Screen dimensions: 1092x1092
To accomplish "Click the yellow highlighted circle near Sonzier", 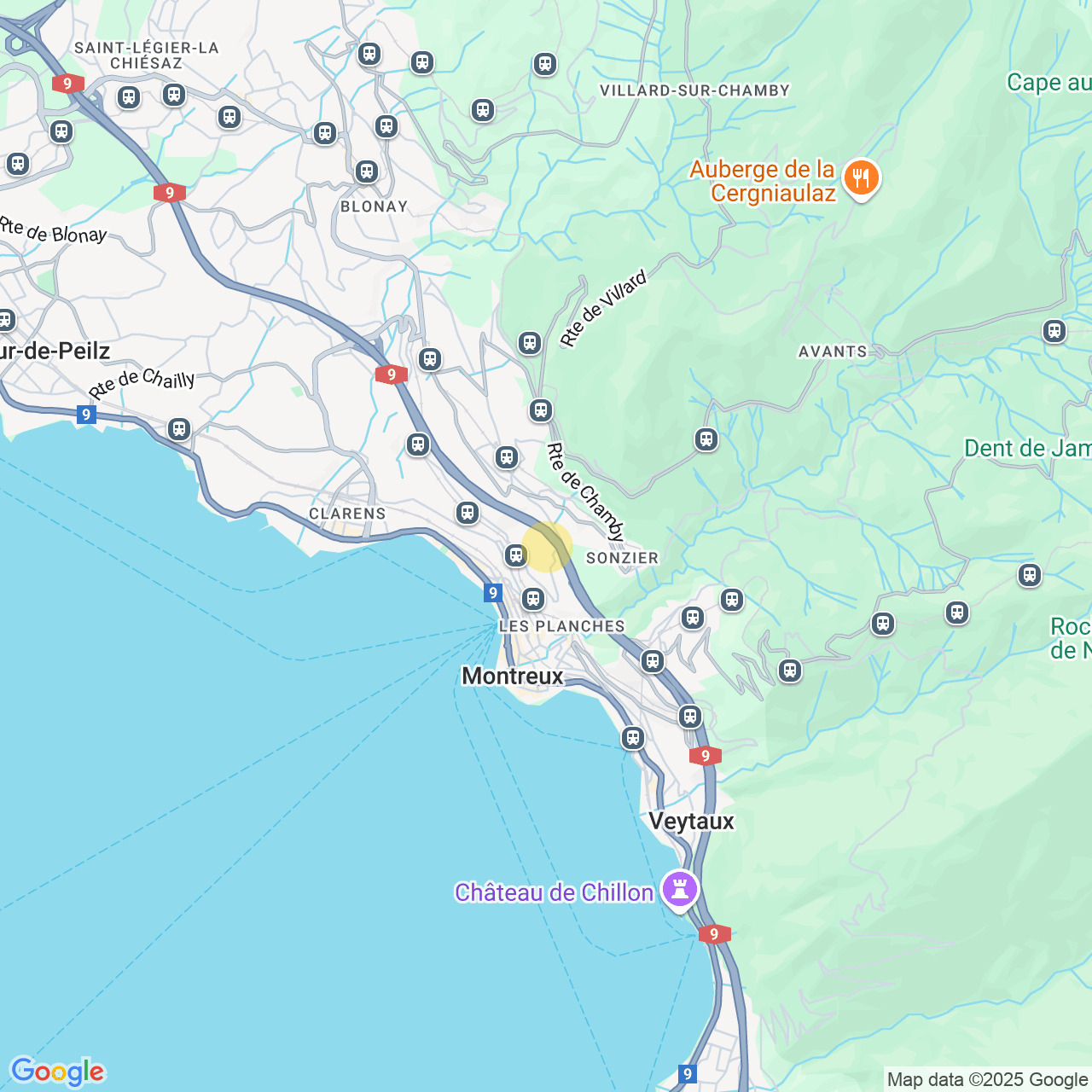I will coord(547,546).
